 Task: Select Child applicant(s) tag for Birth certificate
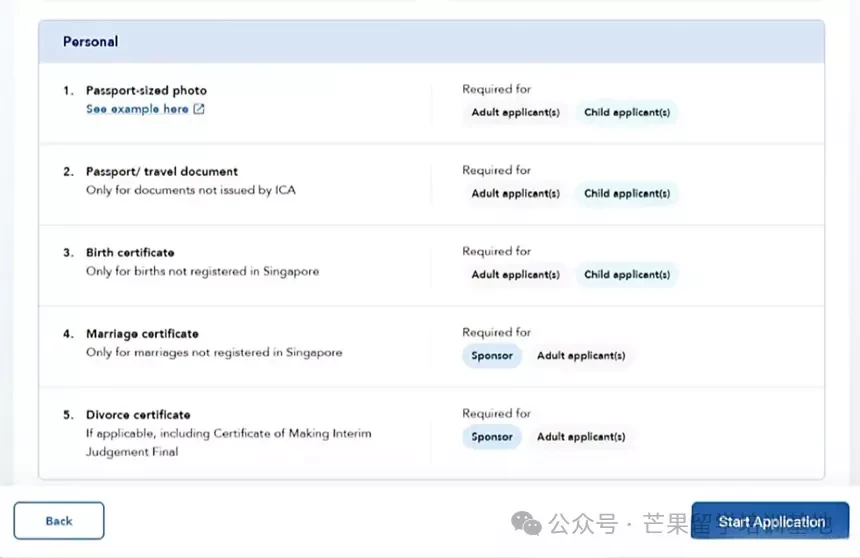tap(627, 275)
